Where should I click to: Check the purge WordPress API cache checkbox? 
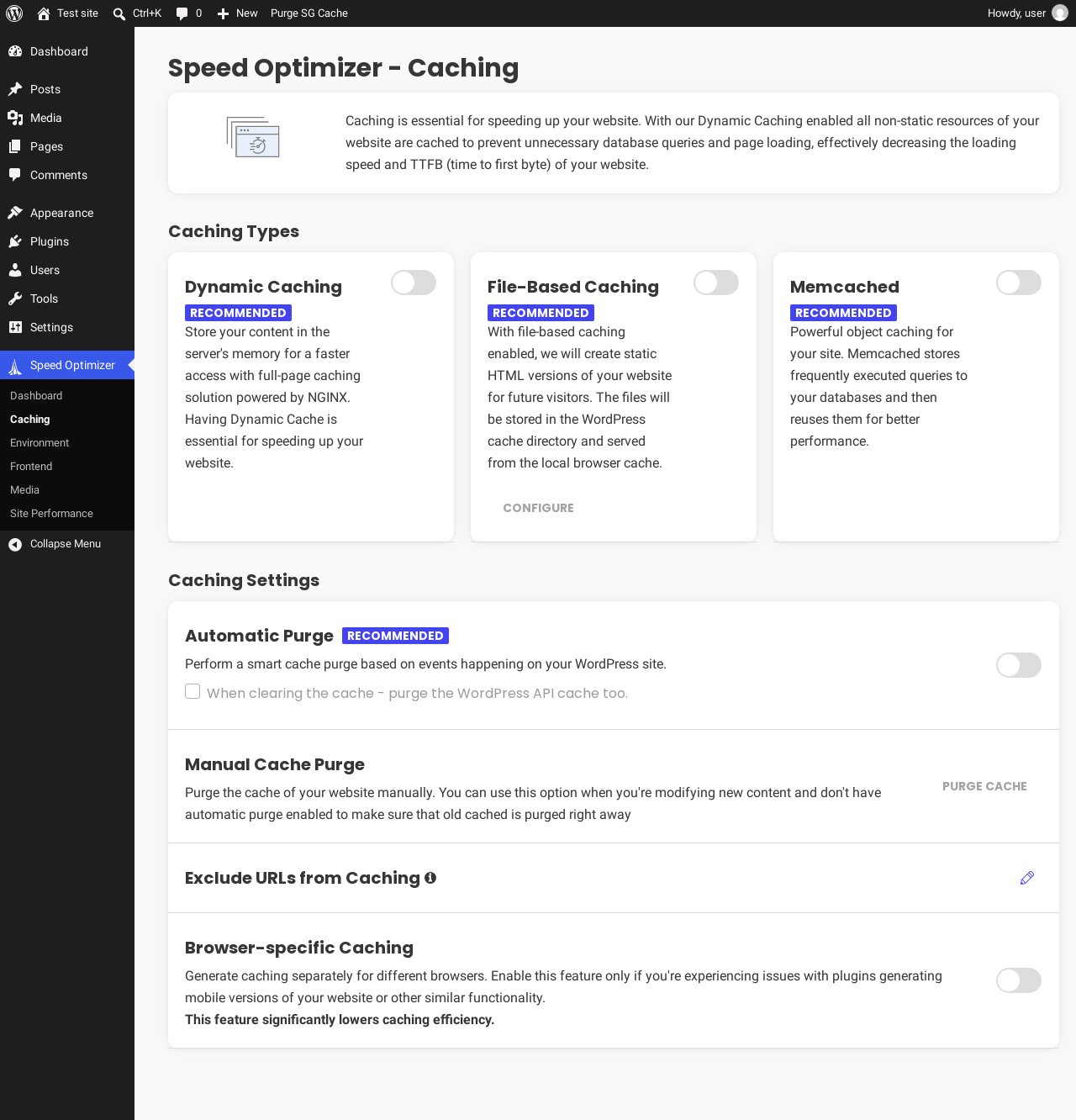[193, 691]
